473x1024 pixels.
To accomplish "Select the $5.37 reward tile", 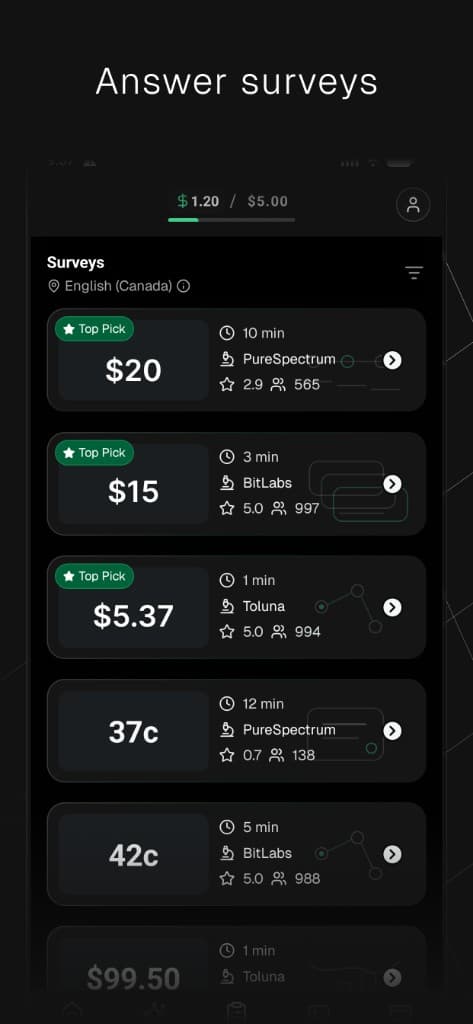I will (133, 607).
